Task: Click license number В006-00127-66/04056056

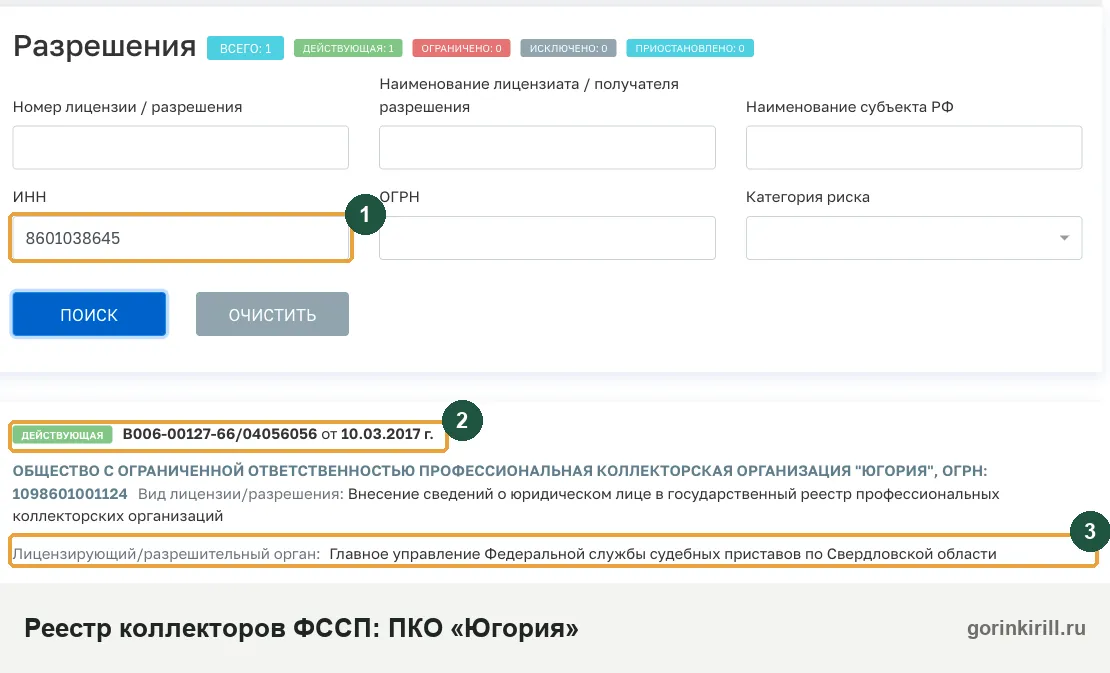Action: point(220,434)
